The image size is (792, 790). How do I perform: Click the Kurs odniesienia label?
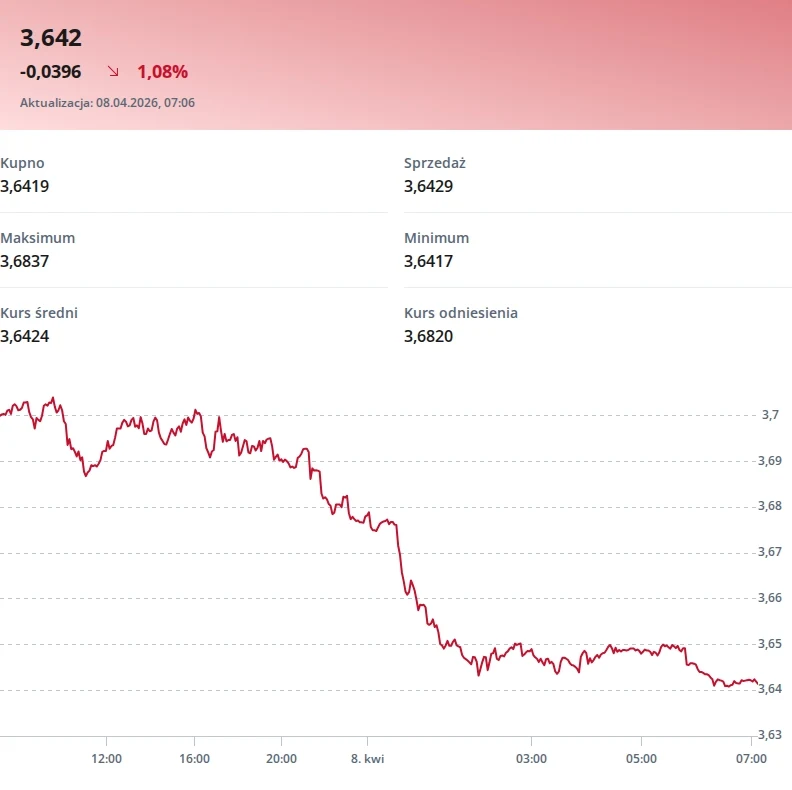pyautogui.click(x=460, y=313)
